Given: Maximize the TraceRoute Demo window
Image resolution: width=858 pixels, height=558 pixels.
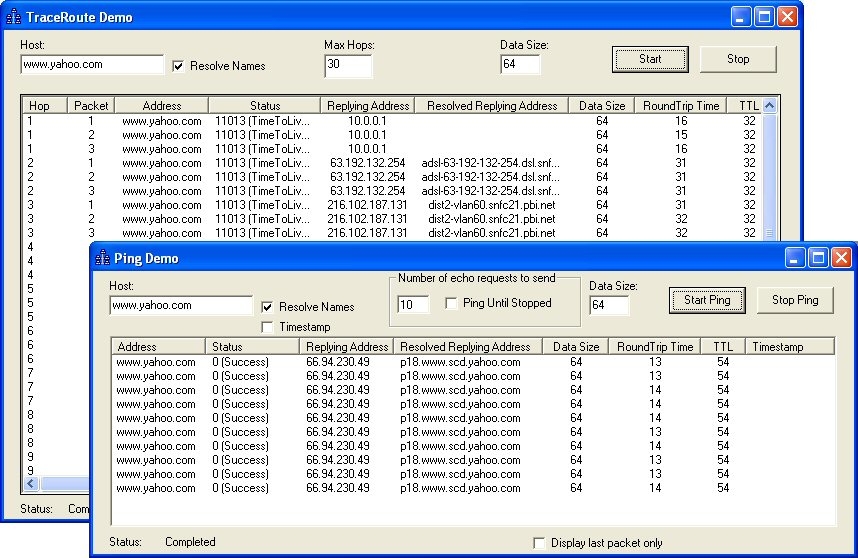Looking at the screenshot, I should [764, 17].
